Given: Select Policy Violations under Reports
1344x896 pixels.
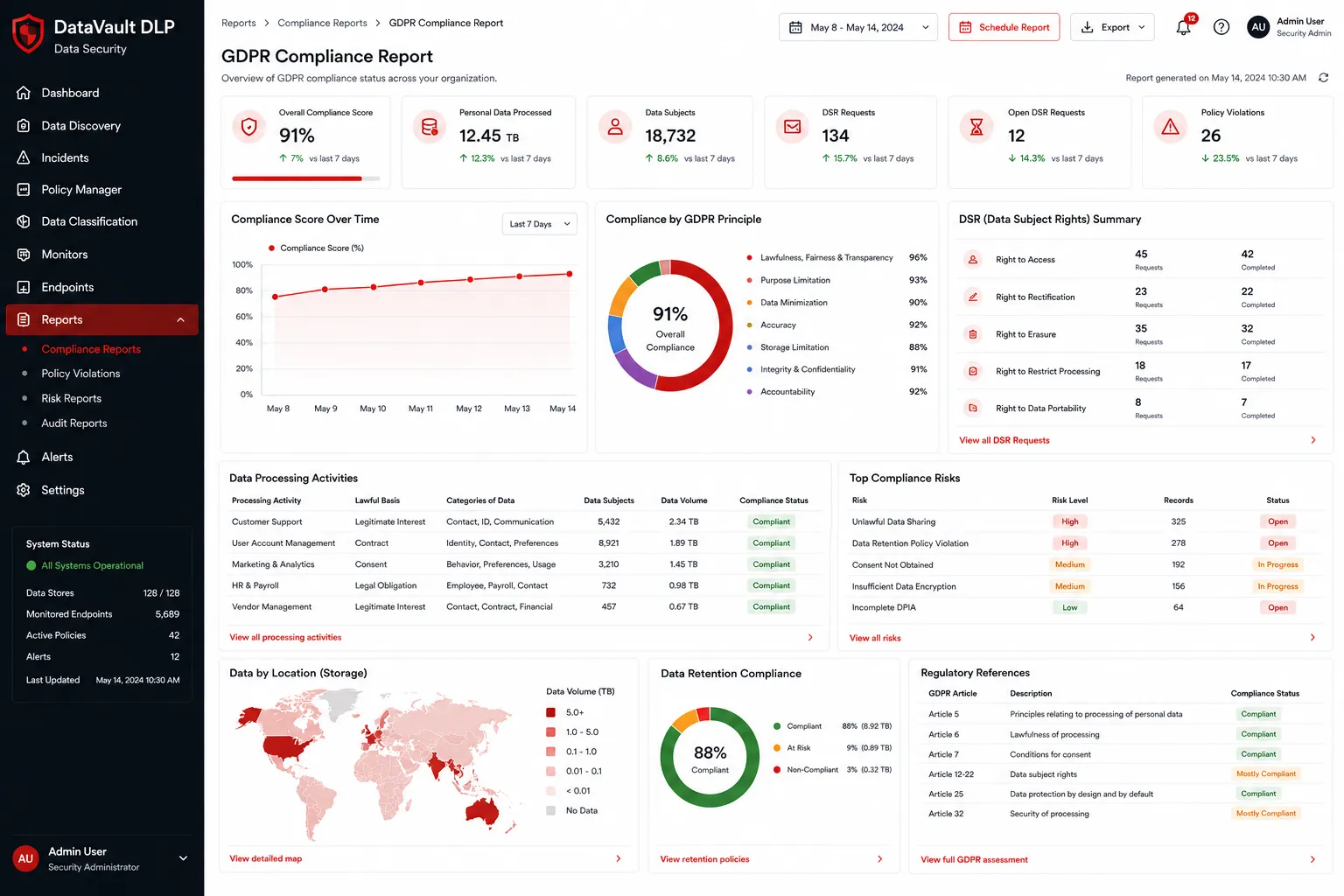Looking at the screenshot, I should [80, 374].
